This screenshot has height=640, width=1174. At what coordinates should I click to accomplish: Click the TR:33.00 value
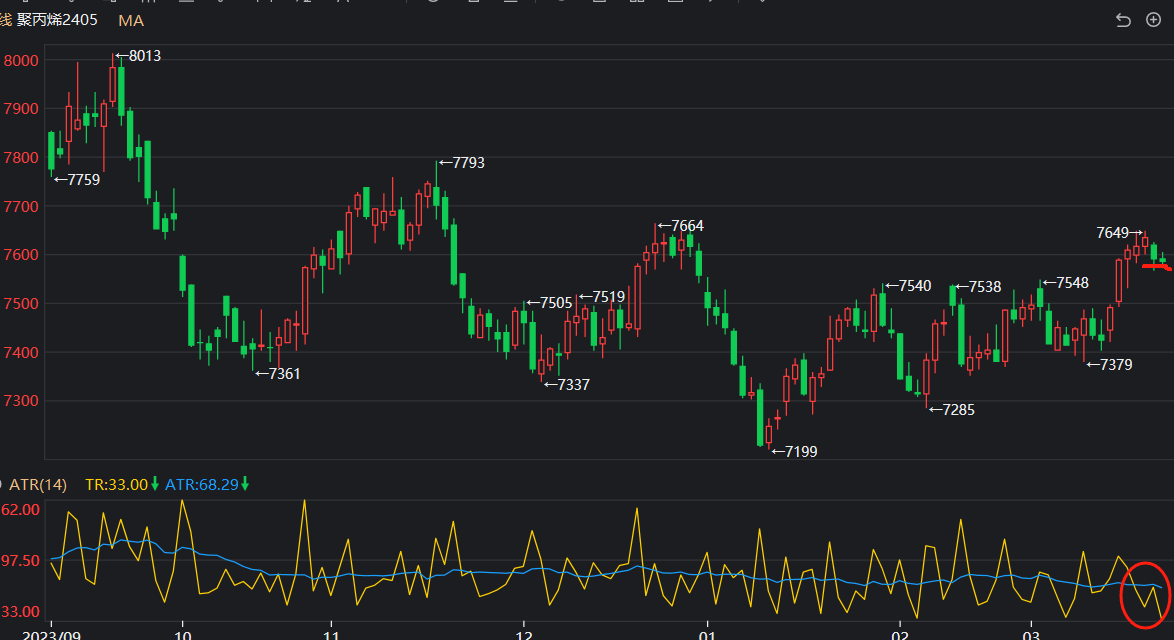click(x=117, y=485)
